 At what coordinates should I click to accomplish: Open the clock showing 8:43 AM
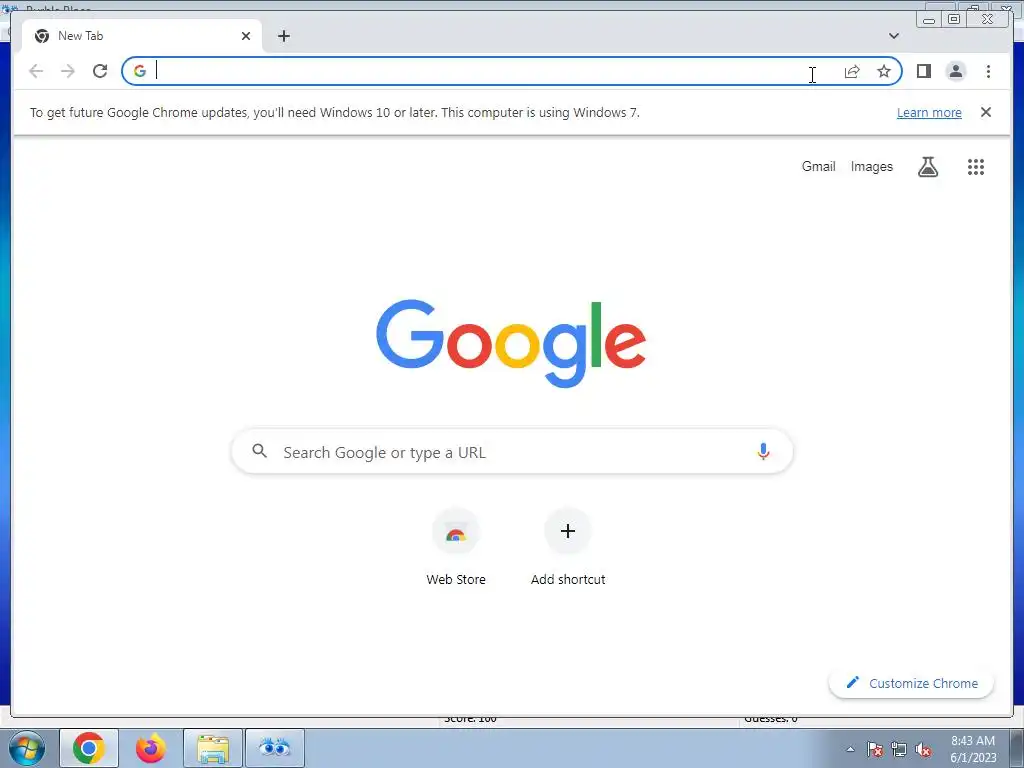tap(972, 749)
